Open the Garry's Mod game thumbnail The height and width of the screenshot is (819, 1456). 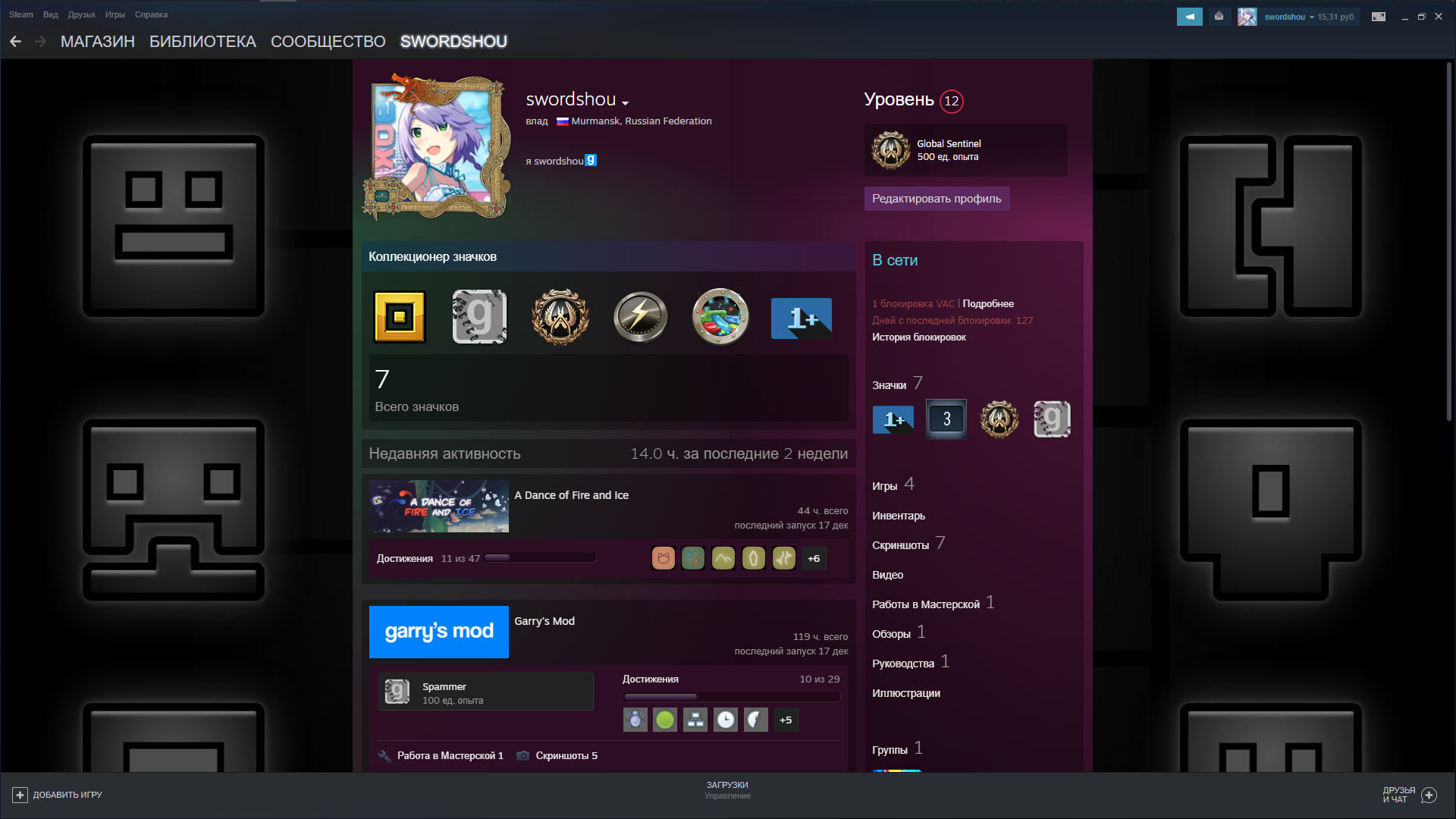(x=439, y=632)
